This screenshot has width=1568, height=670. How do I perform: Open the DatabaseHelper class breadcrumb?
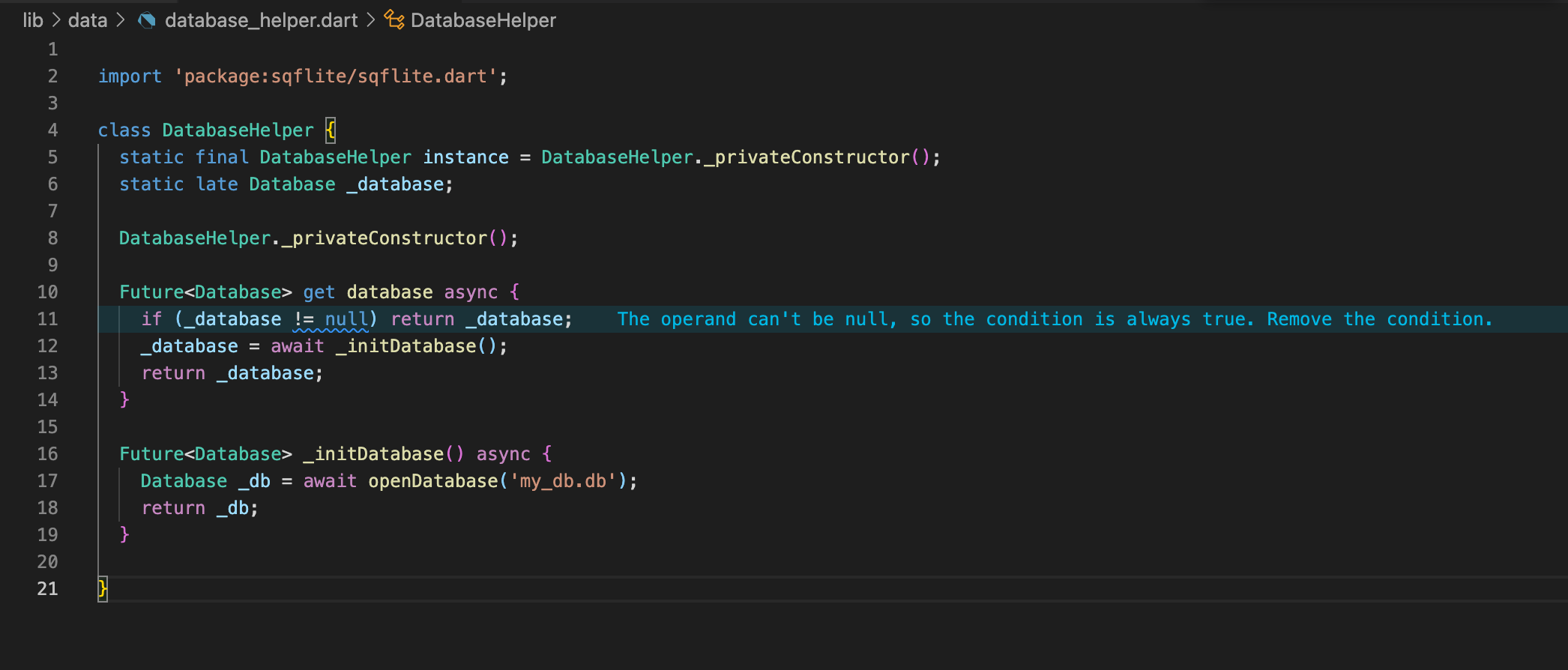[x=483, y=20]
